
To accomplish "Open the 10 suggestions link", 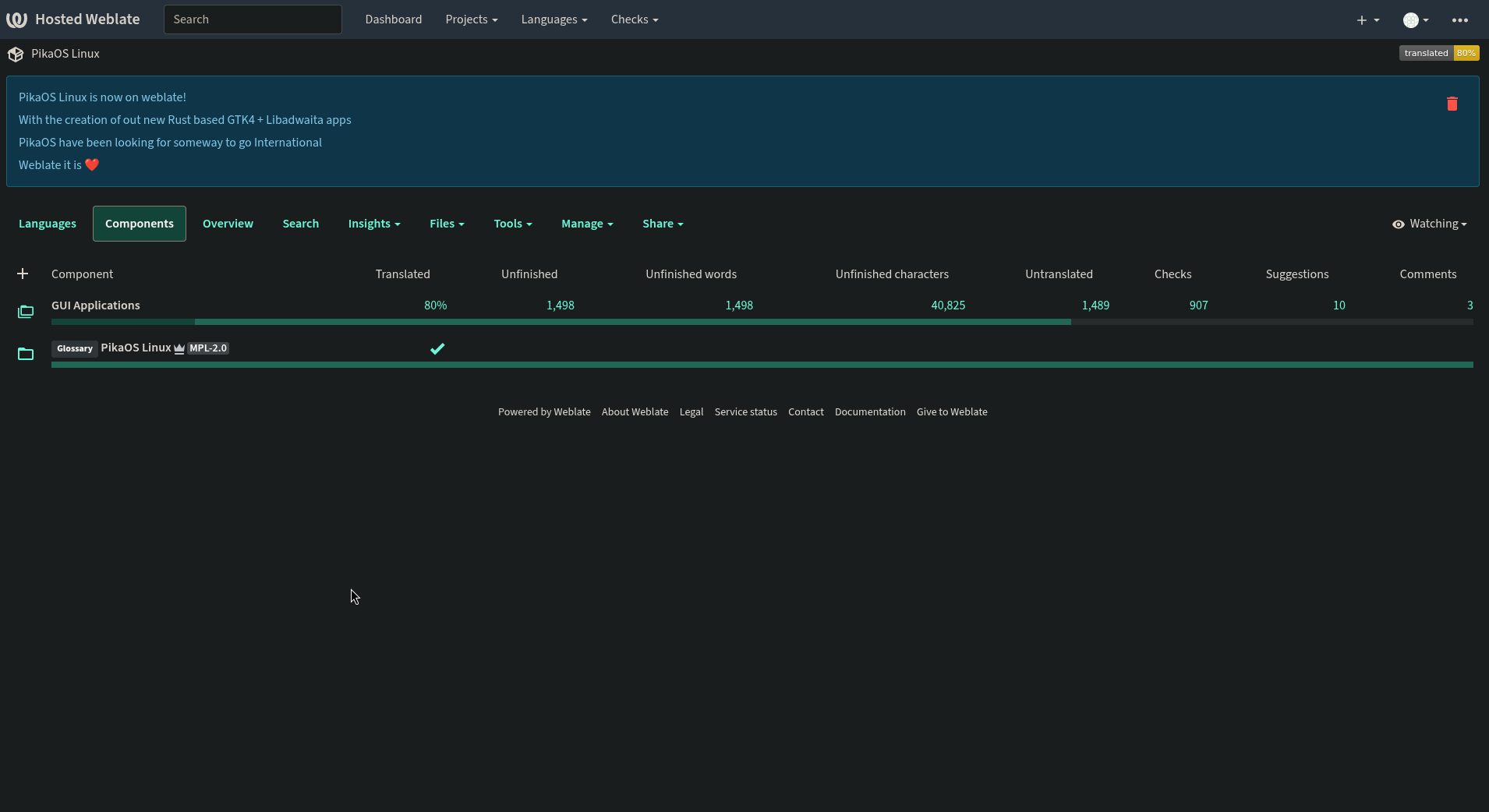I will pyautogui.click(x=1339, y=305).
